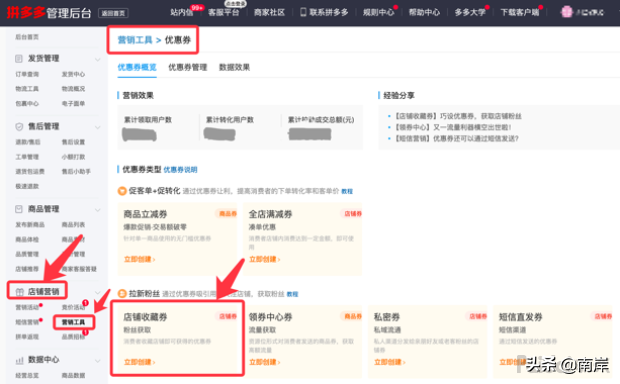Open 包裹中心 in the sidebar
620x384 pixels.
27,104
